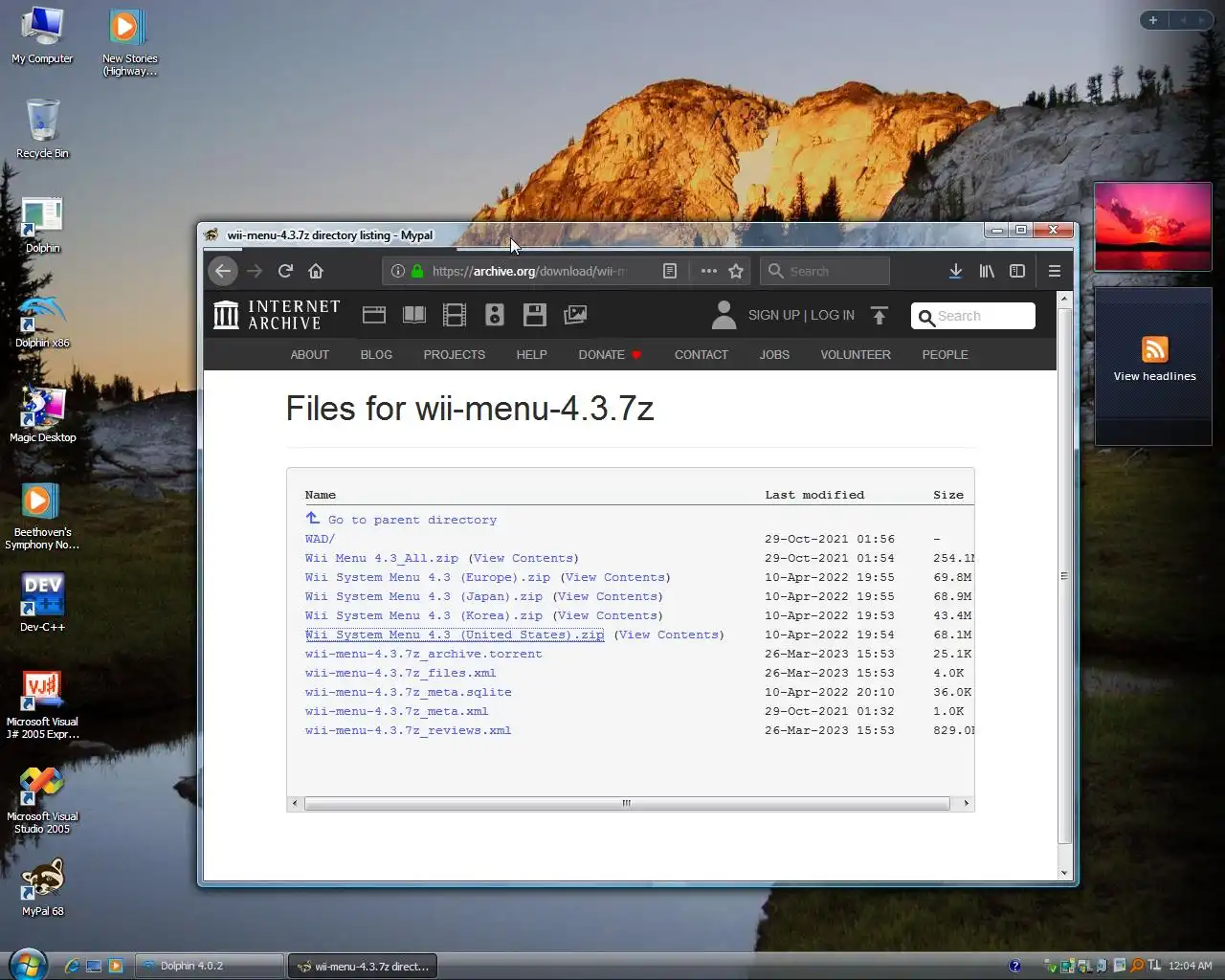Click Internet Archive site Search field

(x=973, y=316)
